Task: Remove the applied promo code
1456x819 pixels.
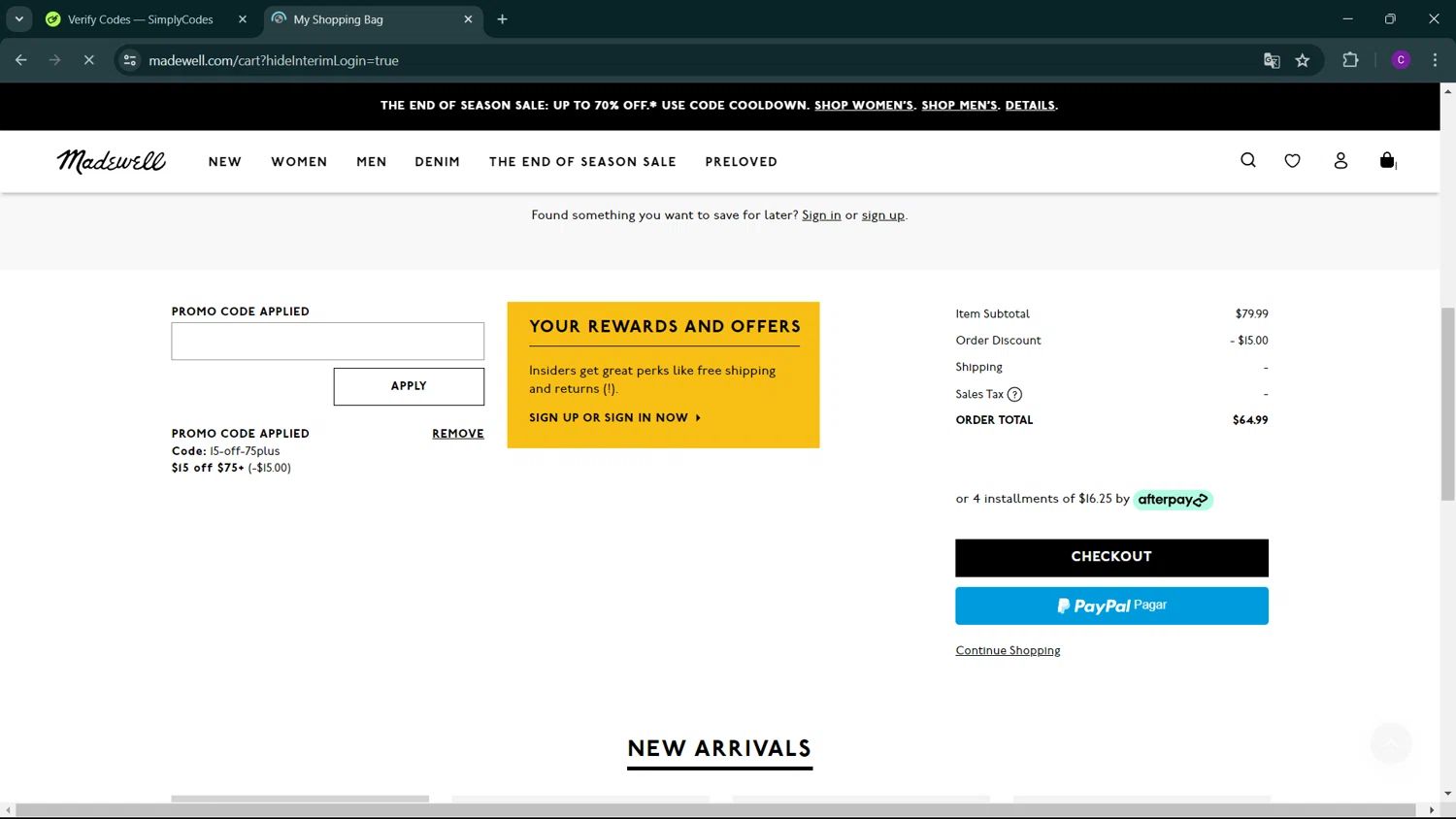Action: pyautogui.click(x=458, y=434)
